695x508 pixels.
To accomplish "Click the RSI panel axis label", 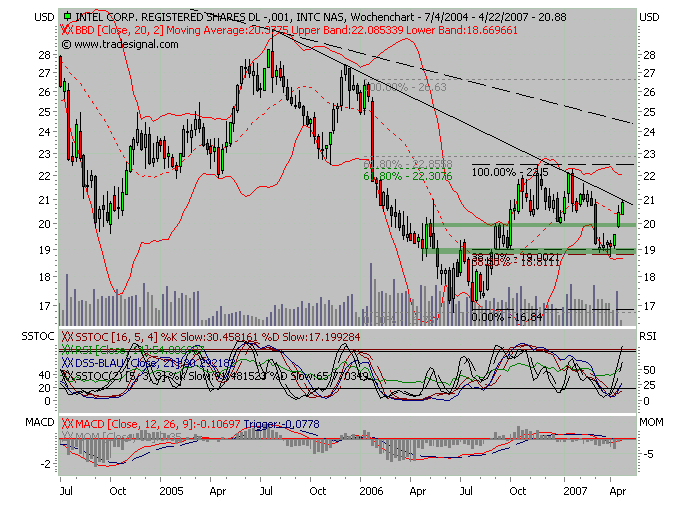I will pos(648,336).
